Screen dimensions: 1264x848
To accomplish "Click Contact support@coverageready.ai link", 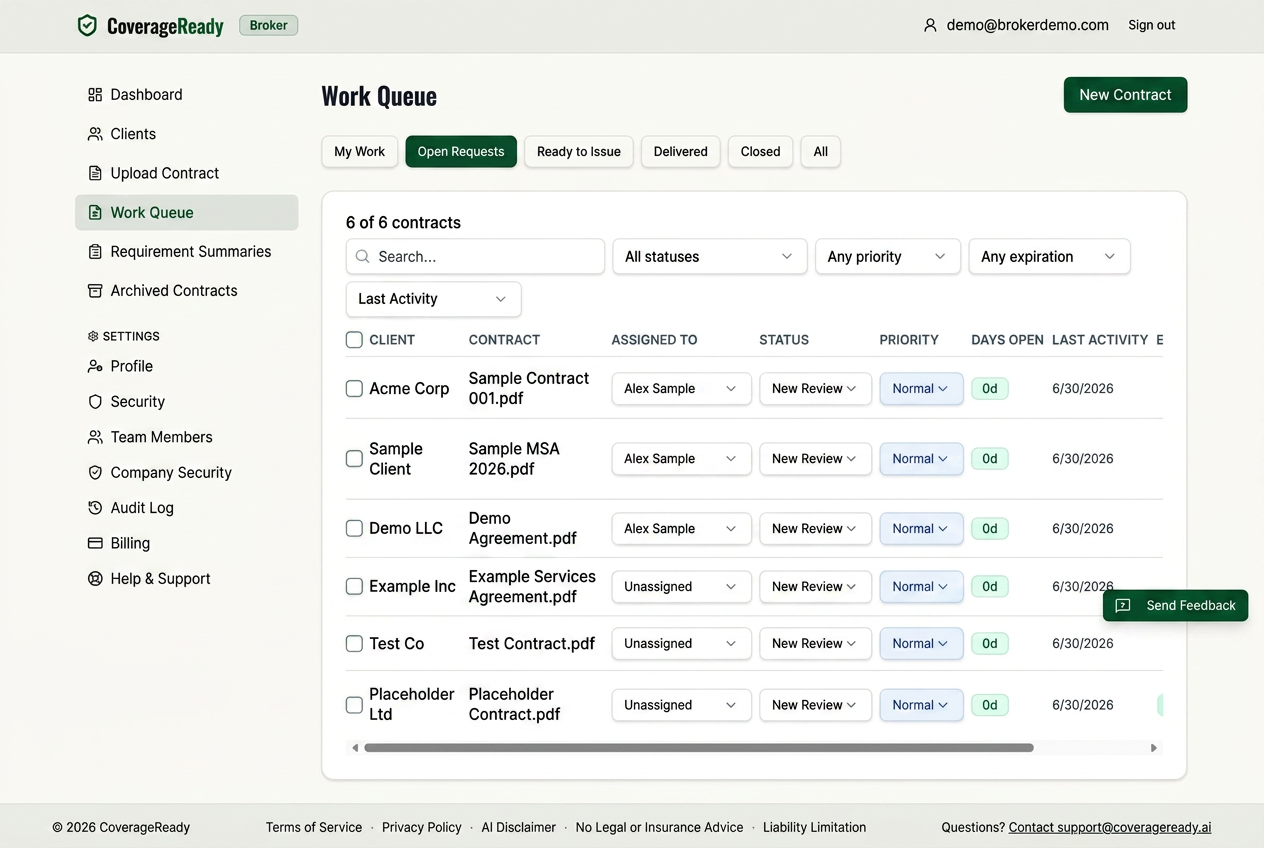I will [x=1110, y=827].
